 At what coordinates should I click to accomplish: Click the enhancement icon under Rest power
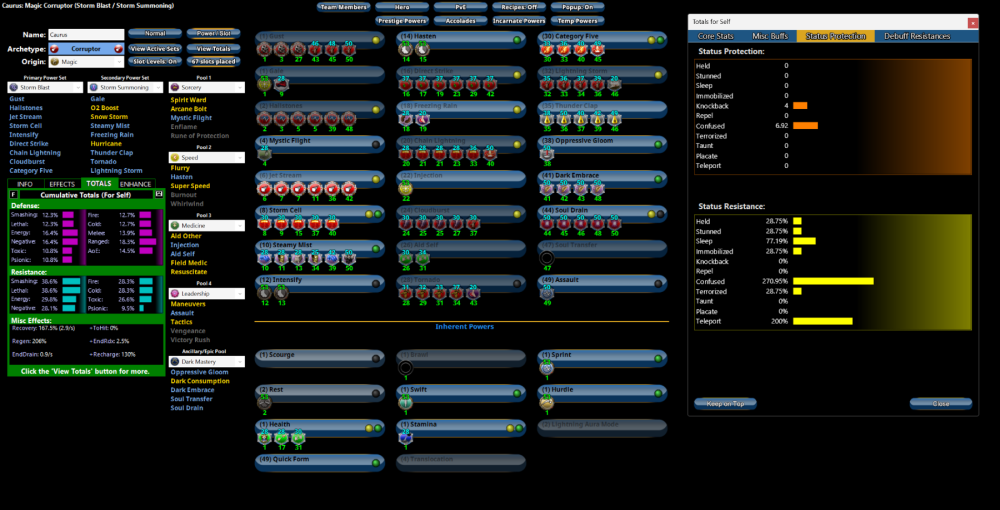pos(266,402)
